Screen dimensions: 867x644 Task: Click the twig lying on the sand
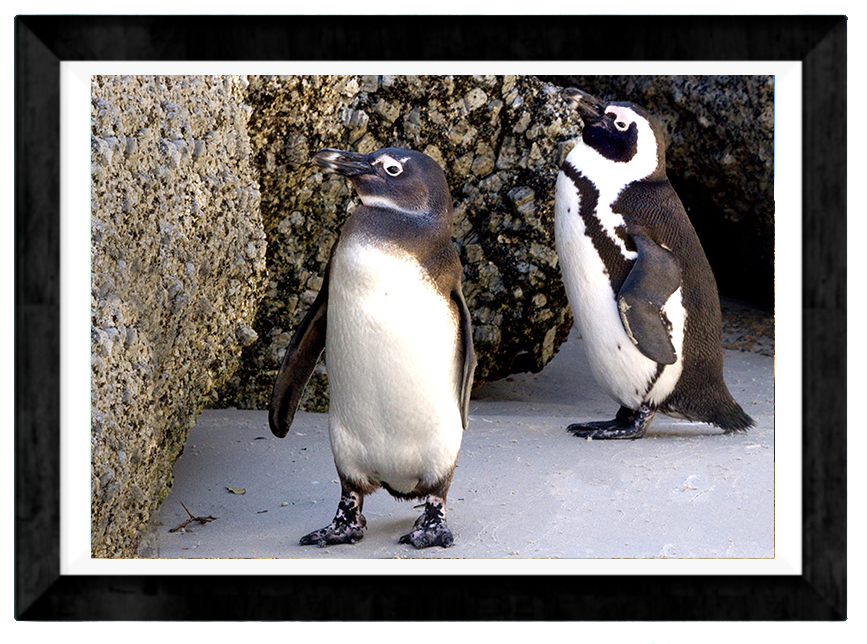click(192, 520)
